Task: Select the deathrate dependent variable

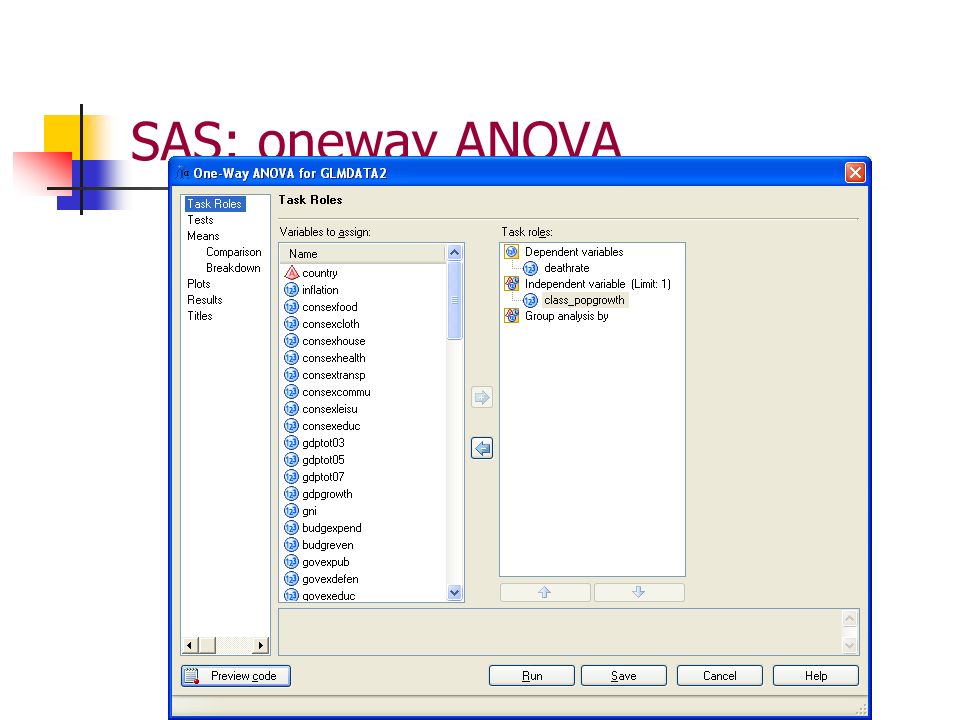Action: 567,268
